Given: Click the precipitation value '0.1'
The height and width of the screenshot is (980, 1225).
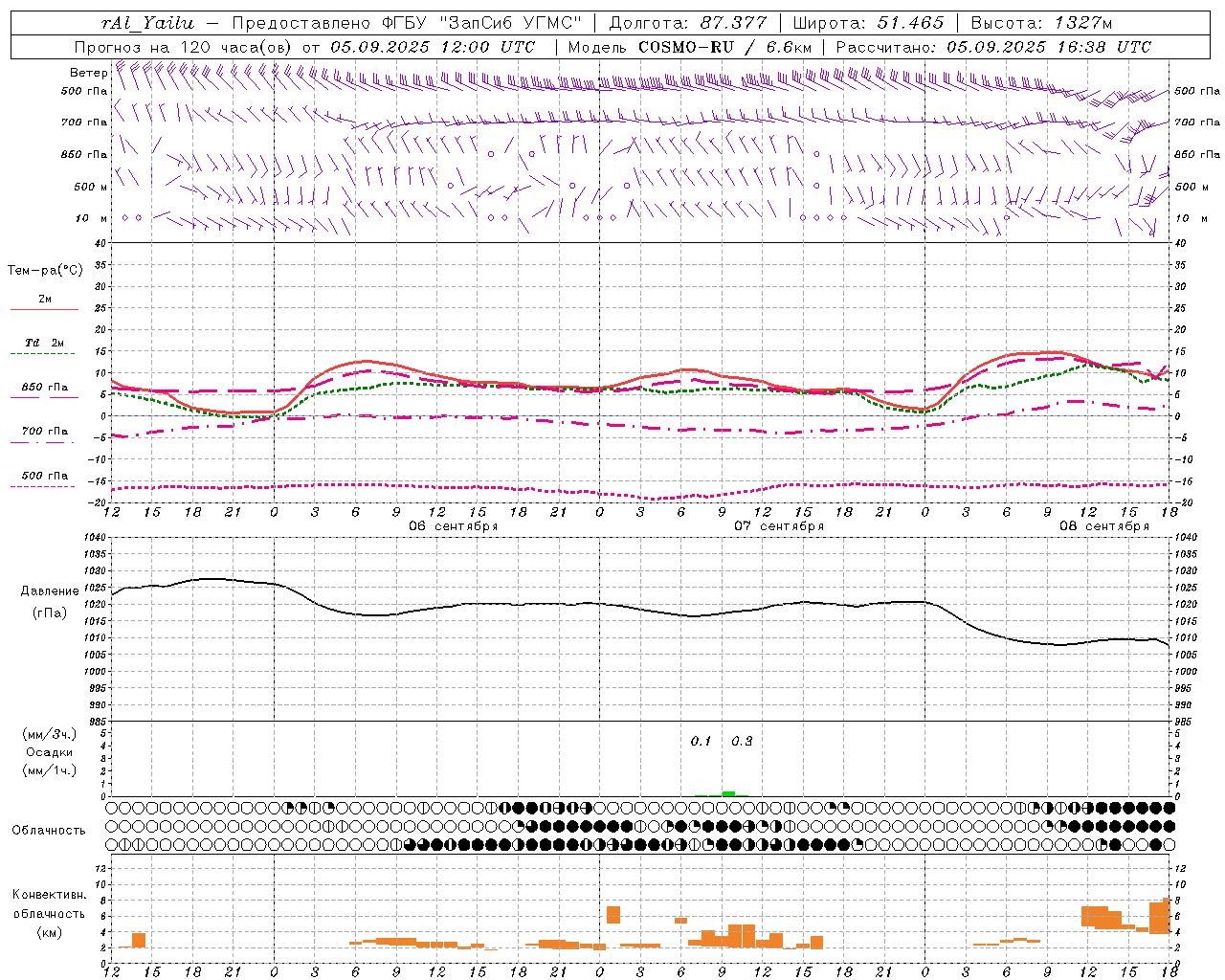Looking at the screenshot, I should pos(702,742).
